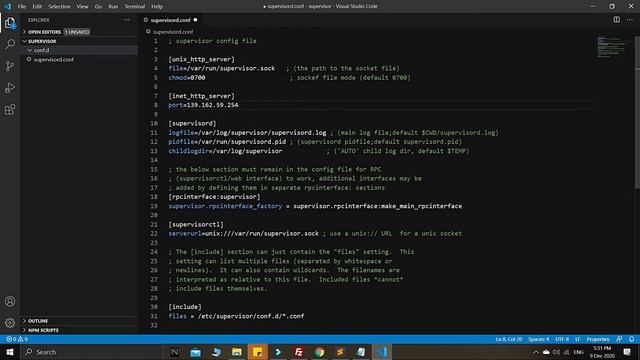The image size is (640, 360).
Task: Click the [inet_http_server] line in editor
Action: point(202,96)
